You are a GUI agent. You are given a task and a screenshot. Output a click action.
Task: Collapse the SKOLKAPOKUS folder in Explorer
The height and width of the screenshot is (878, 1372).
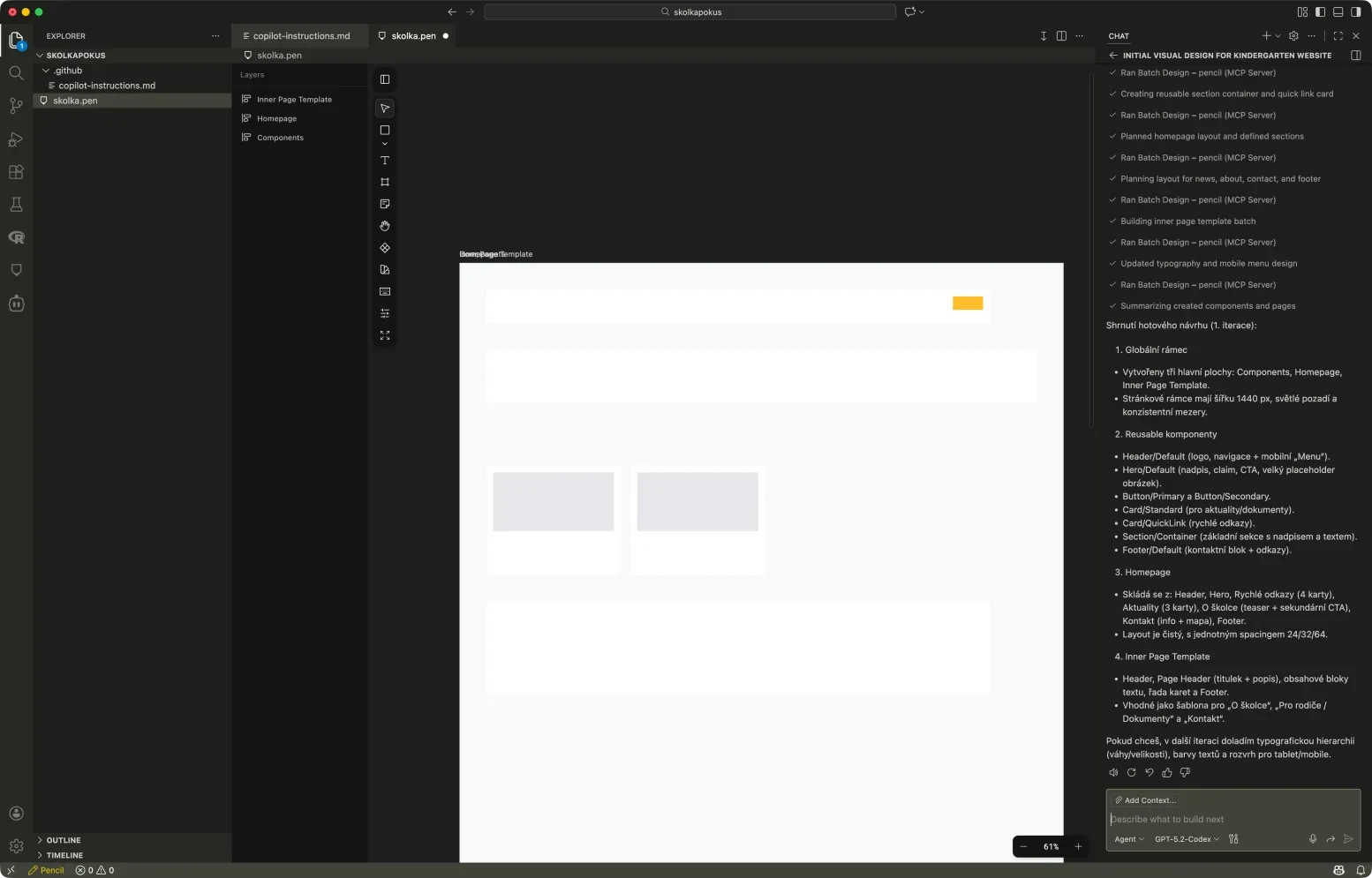coord(40,55)
